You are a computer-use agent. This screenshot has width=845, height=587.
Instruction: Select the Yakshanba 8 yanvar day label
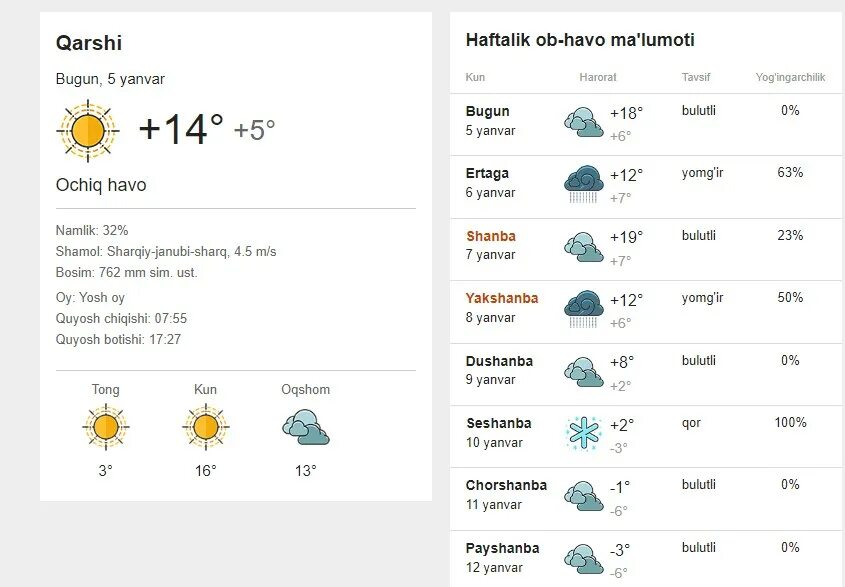point(502,308)
